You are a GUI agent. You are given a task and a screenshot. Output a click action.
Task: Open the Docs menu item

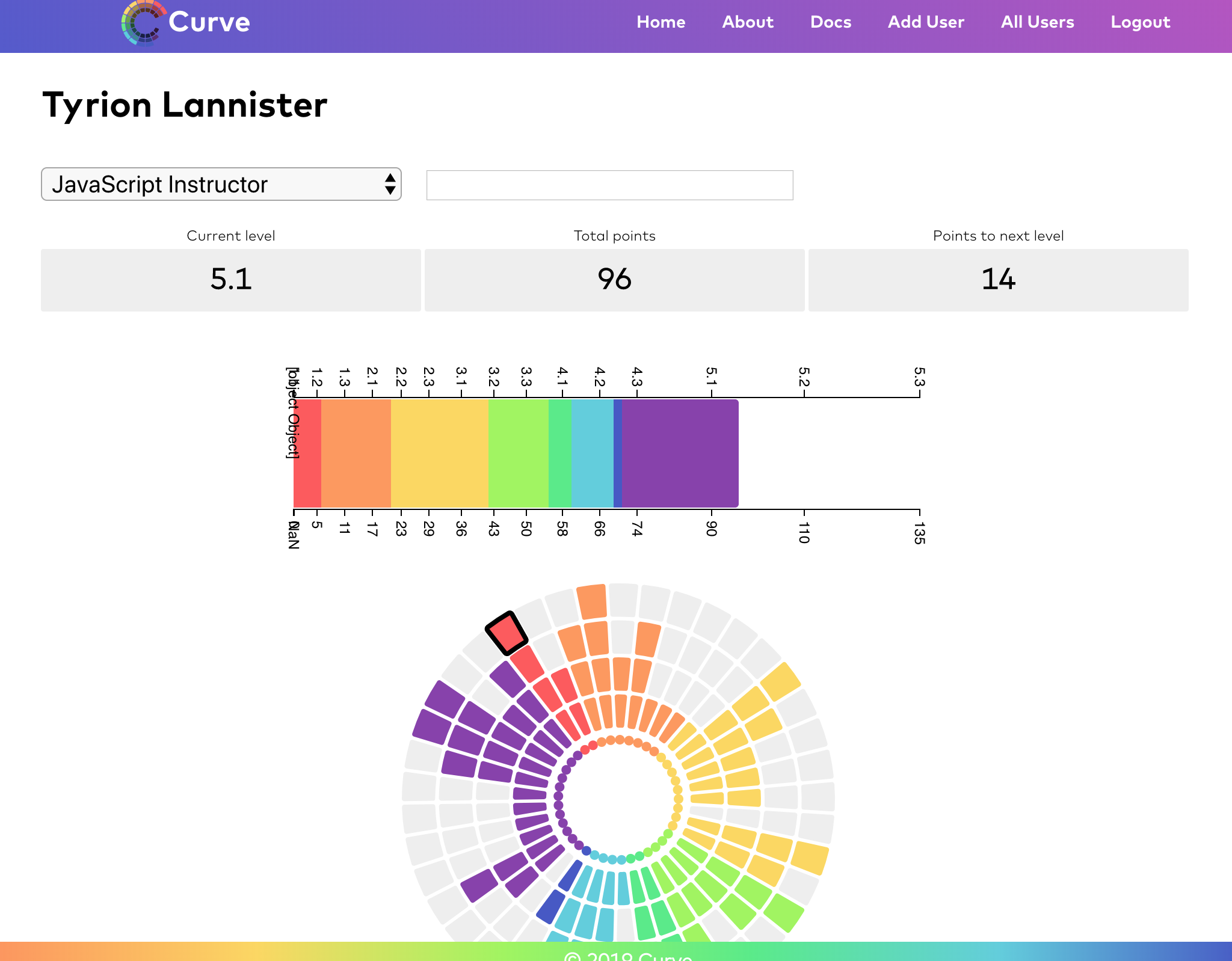tap(831, 22)
